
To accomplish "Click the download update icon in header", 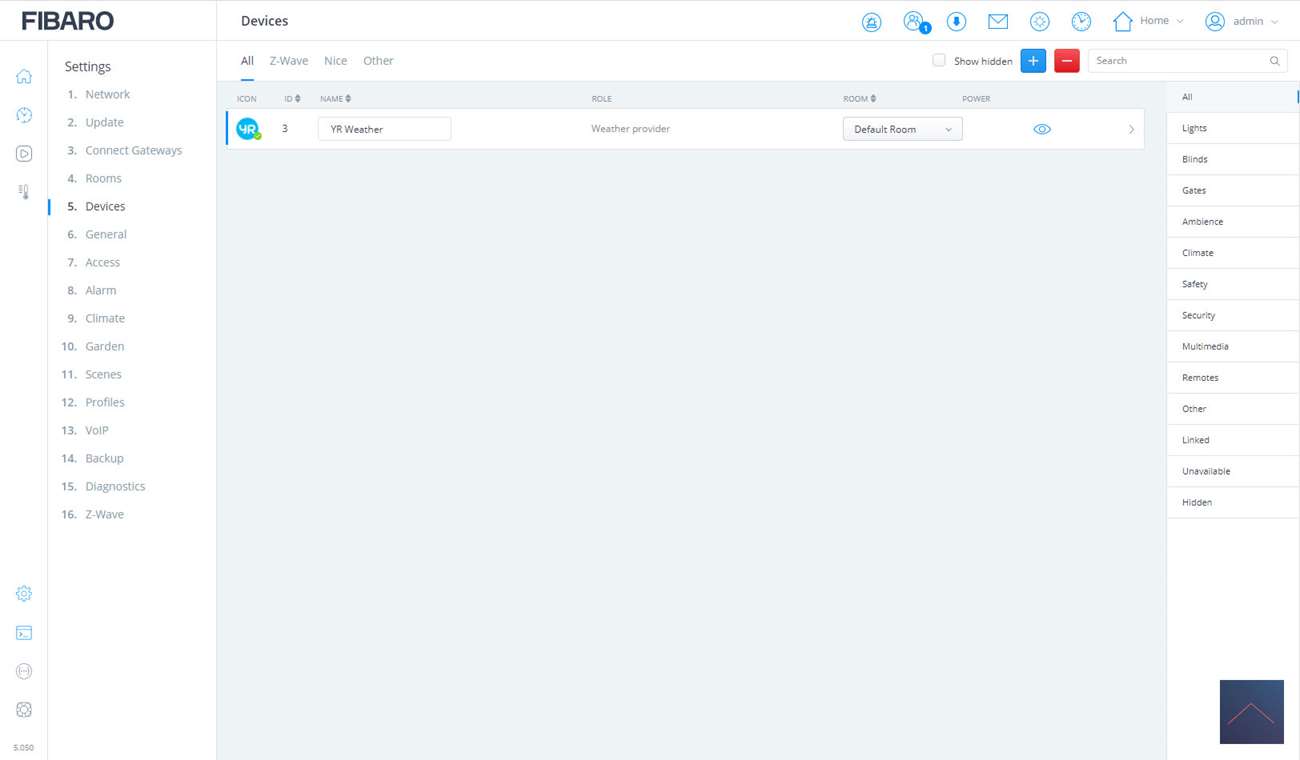I will coord(956,22).
